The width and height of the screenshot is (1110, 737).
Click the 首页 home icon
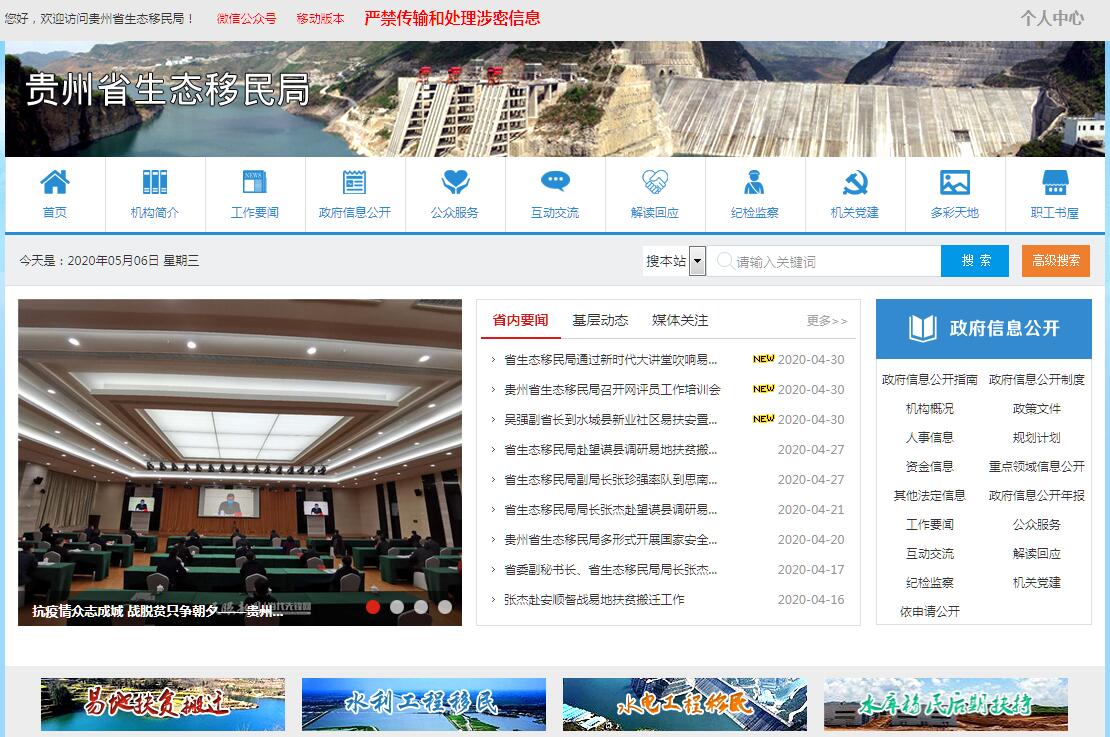(x=55, y=183)
